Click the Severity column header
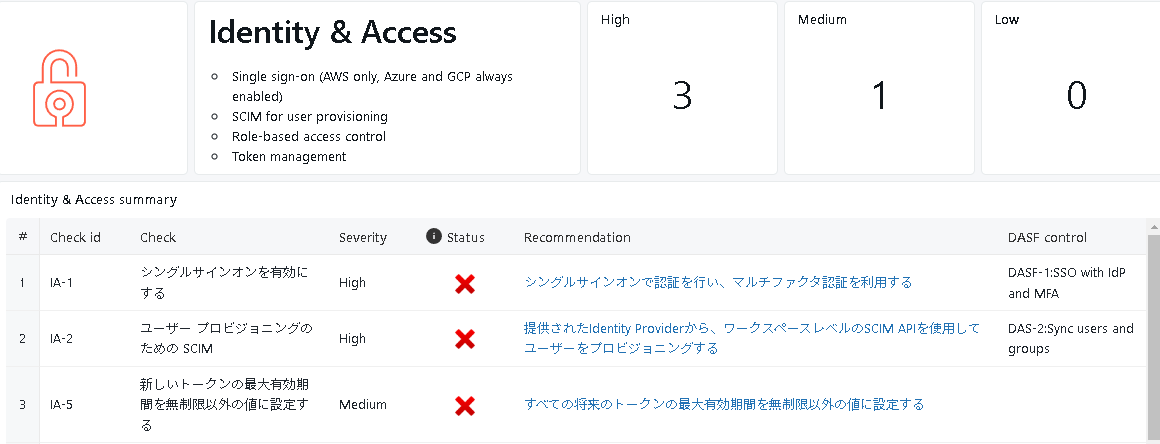The height and width of the screenshot is (444, 1160). pos(363,237)
